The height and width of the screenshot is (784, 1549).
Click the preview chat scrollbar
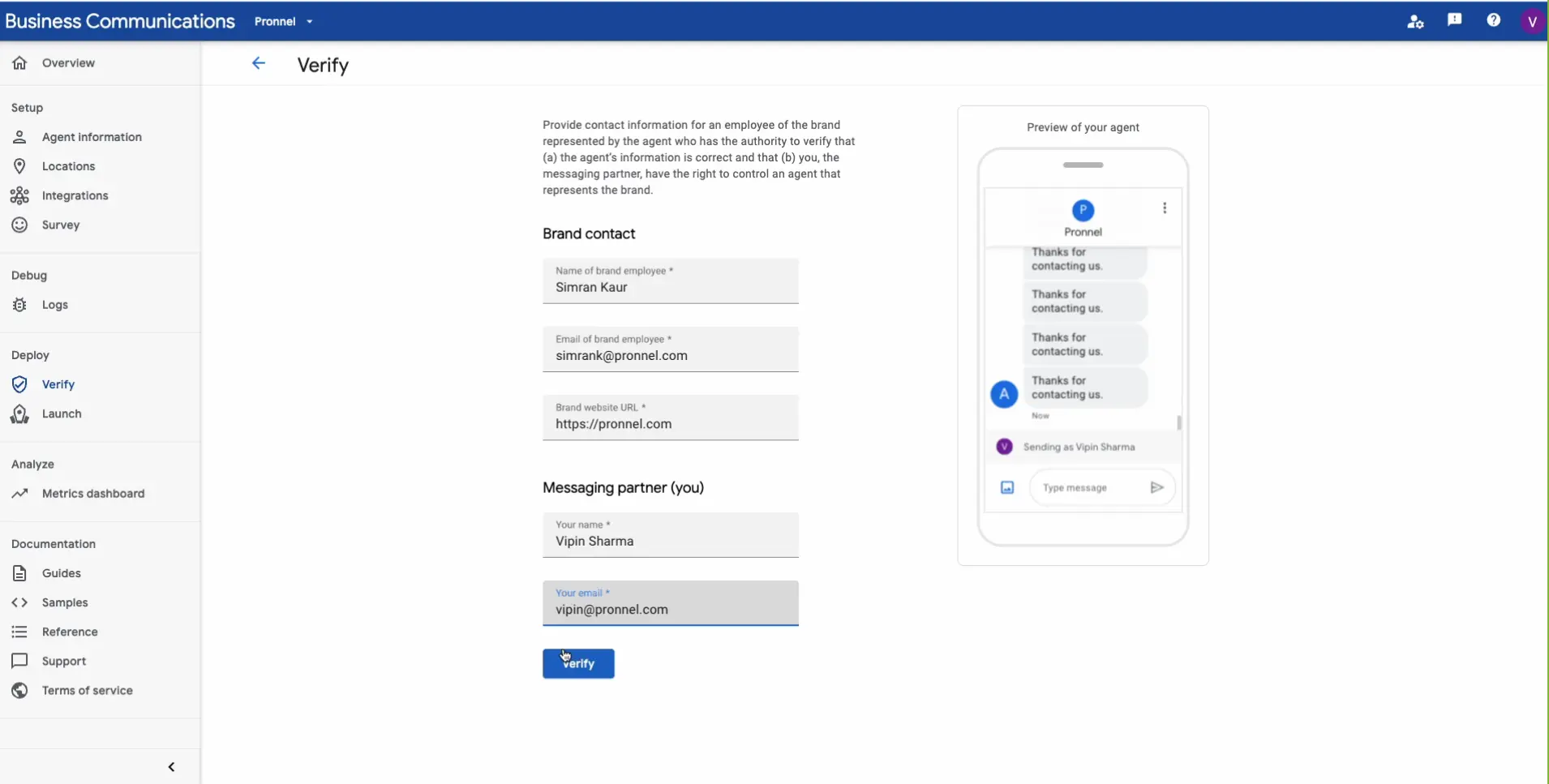click(1179, 422)
